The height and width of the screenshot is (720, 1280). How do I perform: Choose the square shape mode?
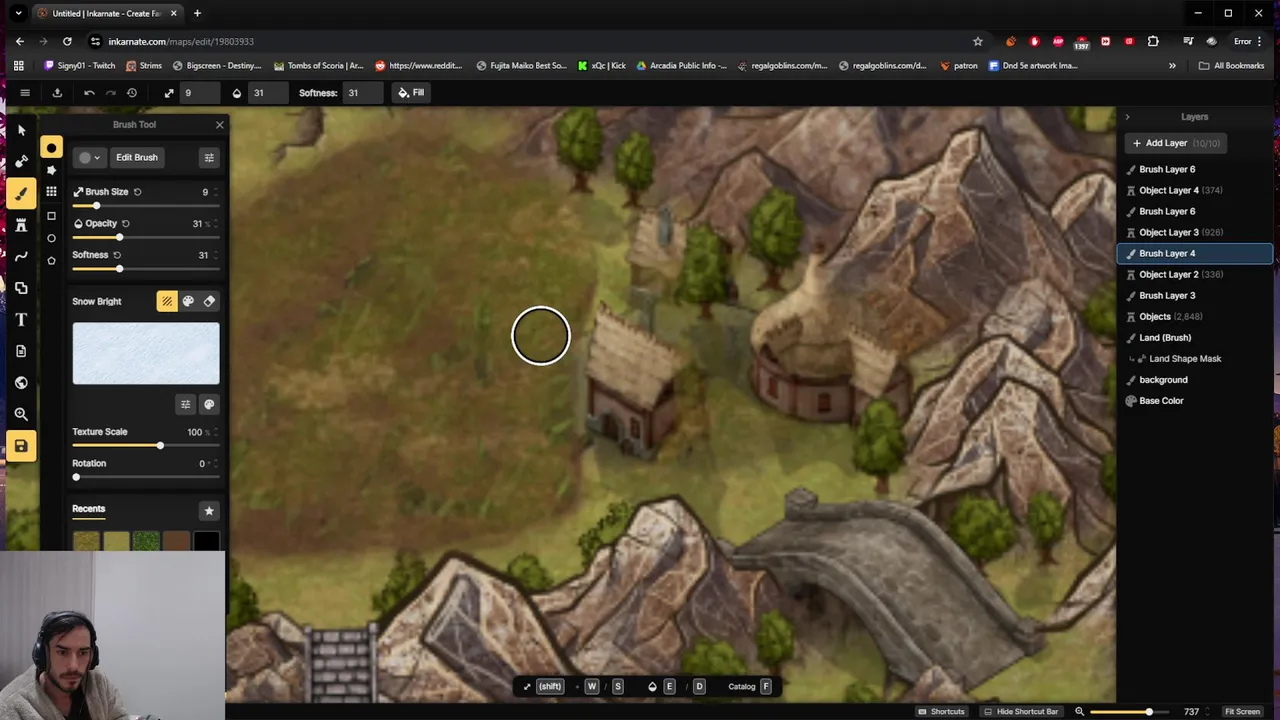pyautogui.click(x=51, y=216)
